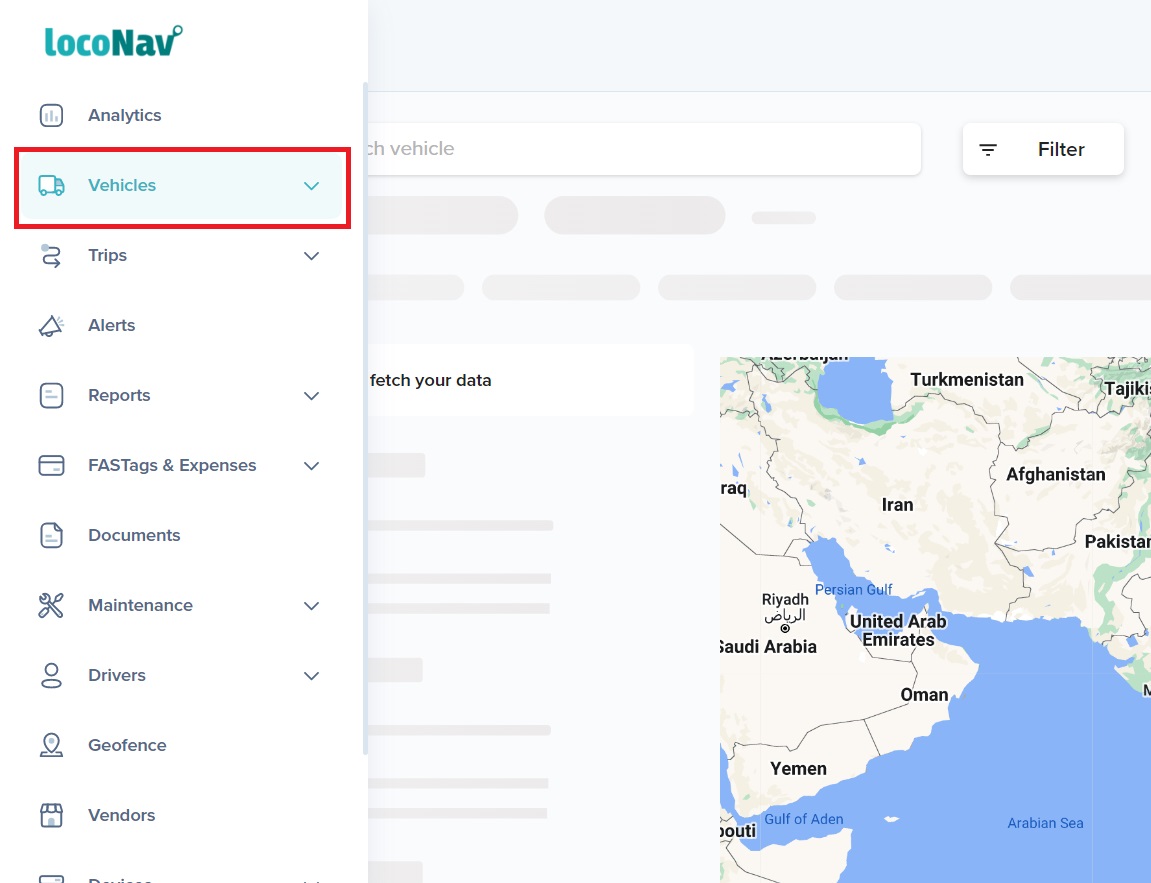Expand the FASTags & Expenses chevron
Viewport: 1151px width, 883px height.
click(311, 466)
